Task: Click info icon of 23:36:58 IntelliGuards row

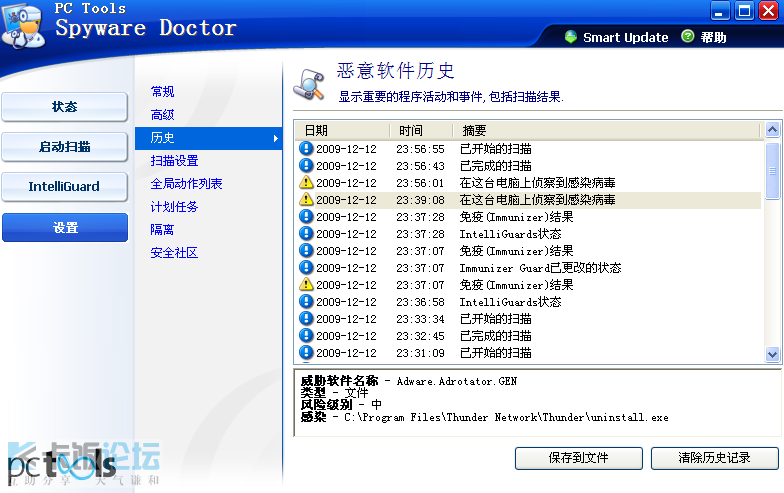Action: click(306, 301)
